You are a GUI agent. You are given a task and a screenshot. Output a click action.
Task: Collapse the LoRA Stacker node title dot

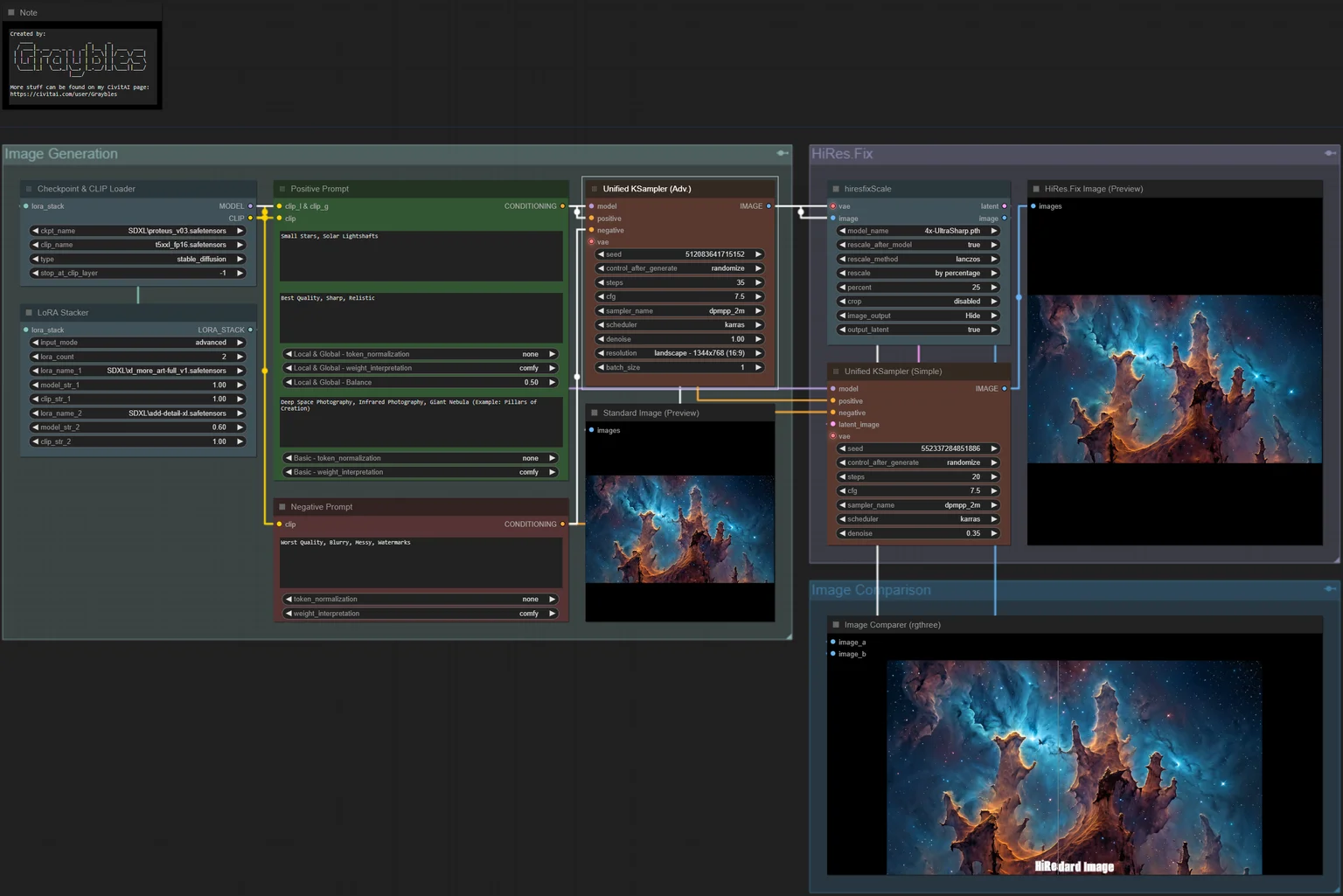tap(29, 312)
